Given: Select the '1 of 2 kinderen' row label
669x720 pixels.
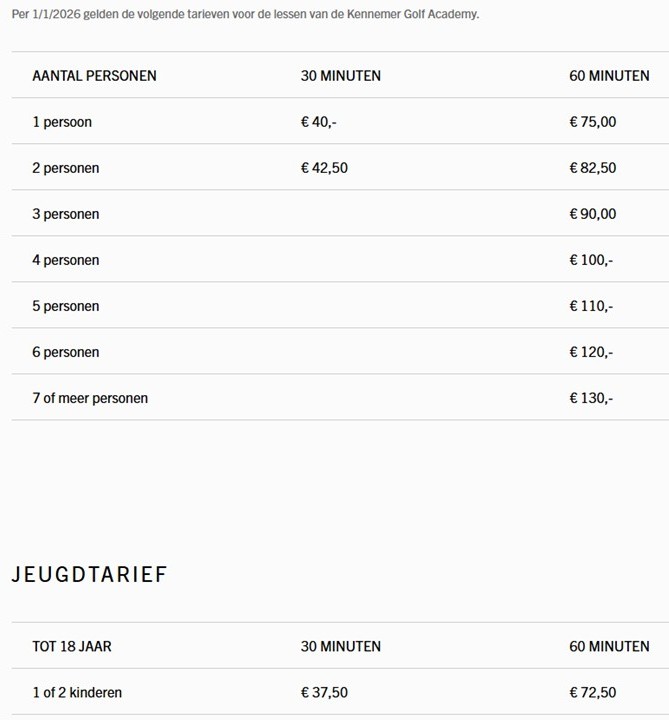Looking at the screenshot, I should point(77,692).
